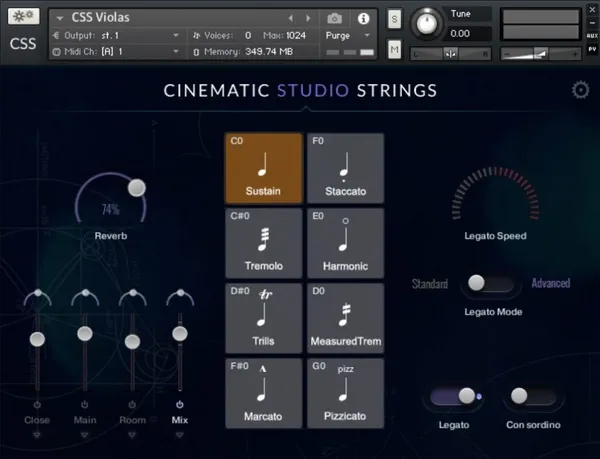
Task: Select the MeasuredTrem articulation
Action: pyautogui.click(x=345, y=318)
